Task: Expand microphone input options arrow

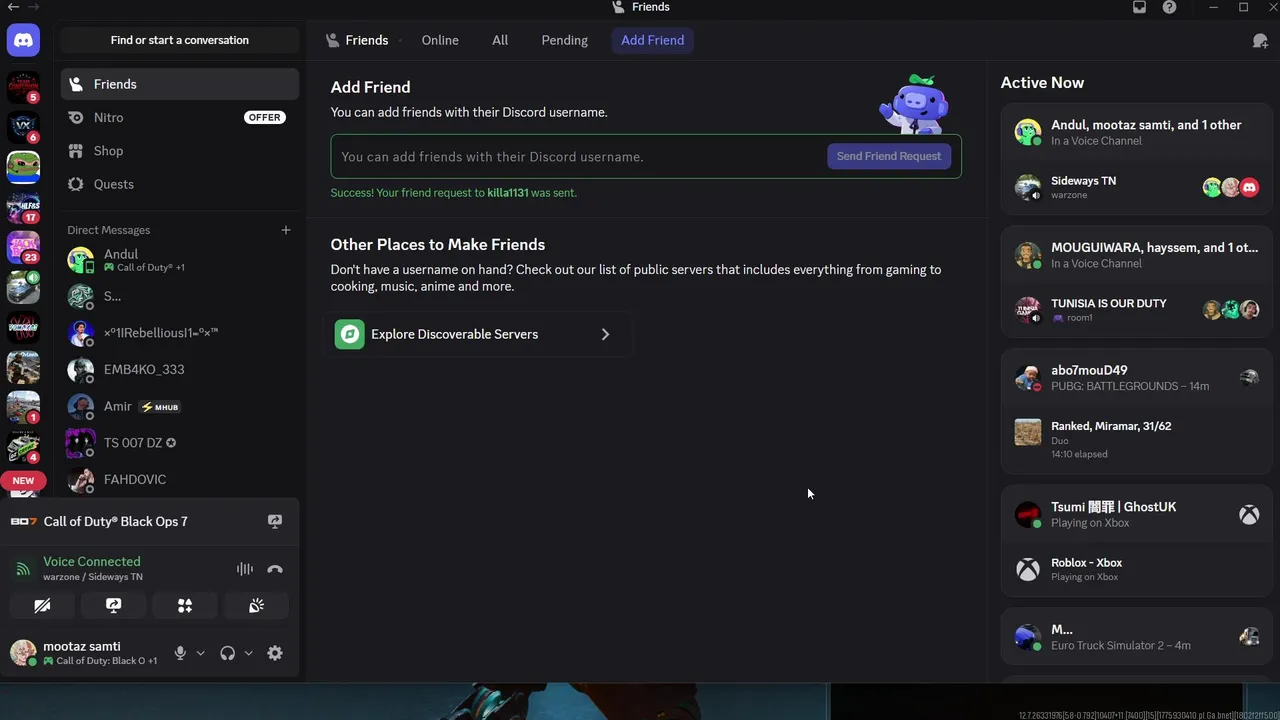Action: point(200,653)
